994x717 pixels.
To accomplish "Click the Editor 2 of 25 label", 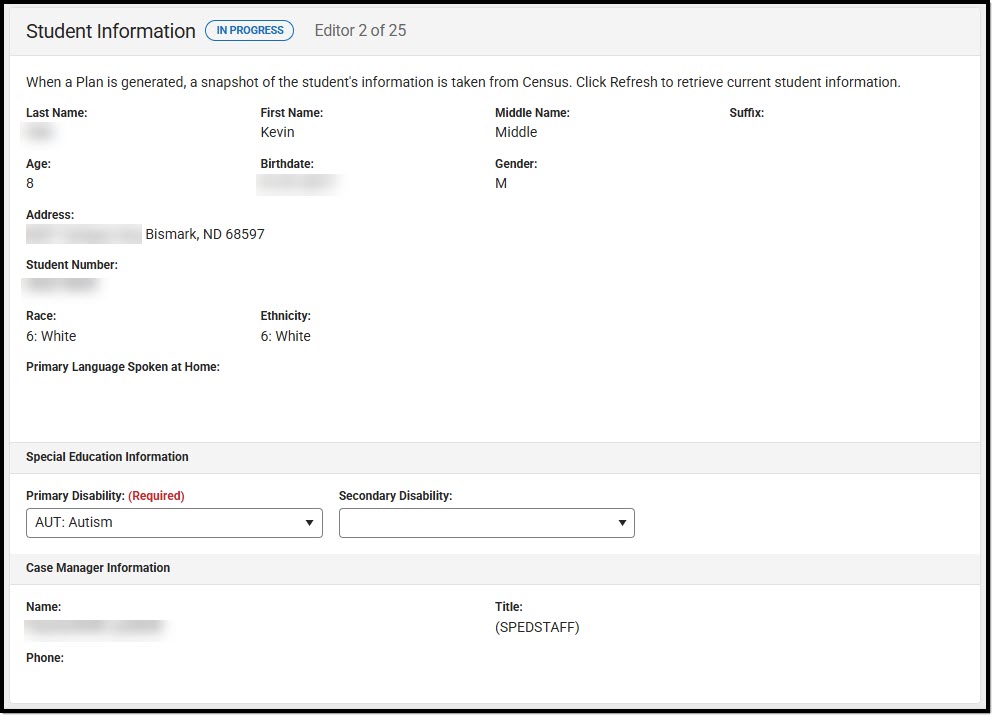I will pyautogui.click(x=360, y=31).
